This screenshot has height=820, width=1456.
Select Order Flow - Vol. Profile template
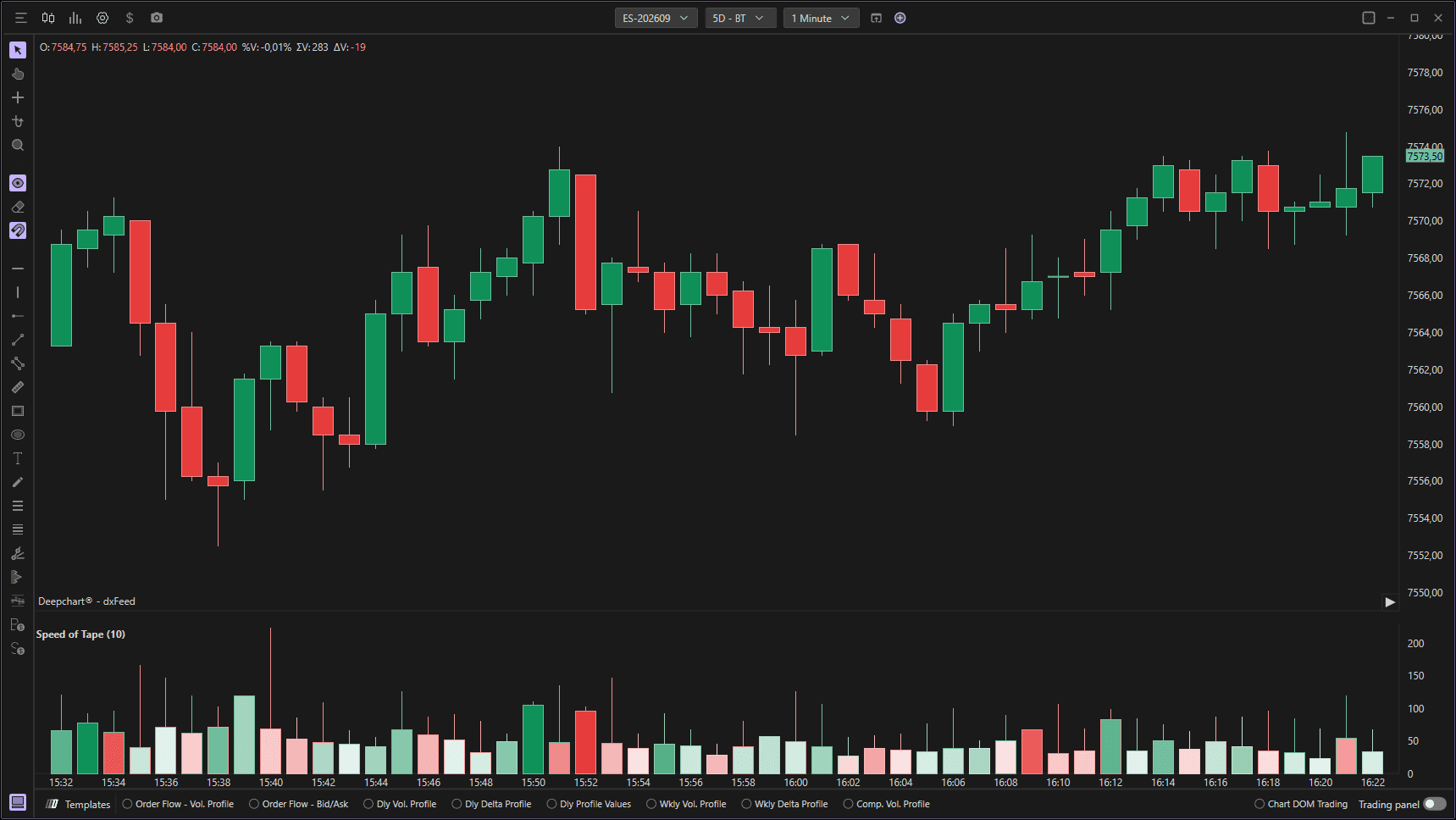click(x=178, y=804)
